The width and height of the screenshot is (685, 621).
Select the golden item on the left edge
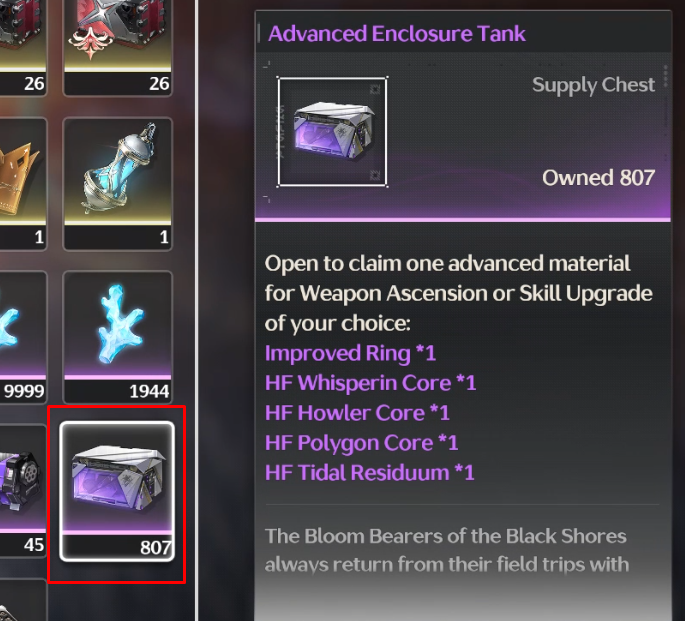point(23,183)
